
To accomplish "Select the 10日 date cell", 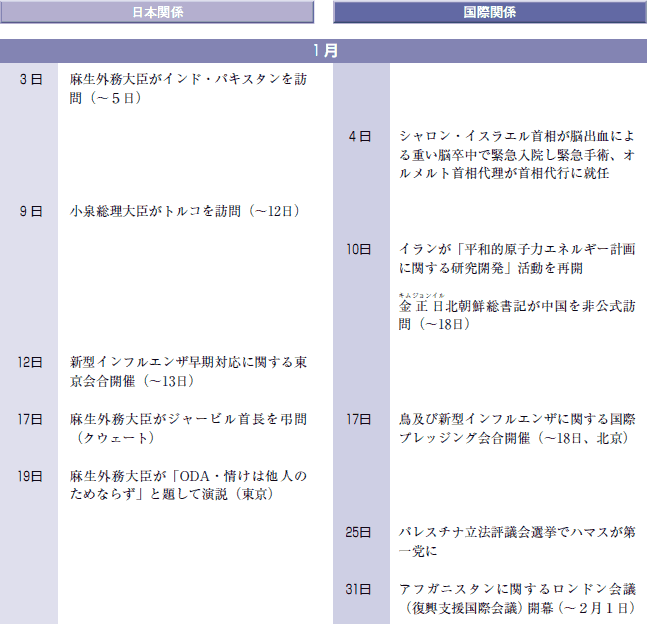I will coord(359,249).
